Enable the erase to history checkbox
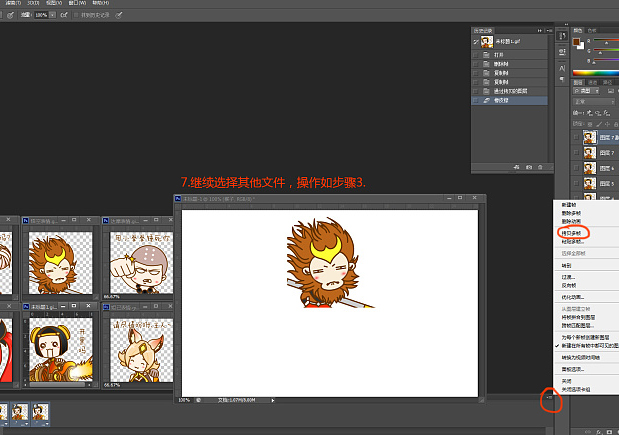 pyautogui.click(x=76, y=15)
